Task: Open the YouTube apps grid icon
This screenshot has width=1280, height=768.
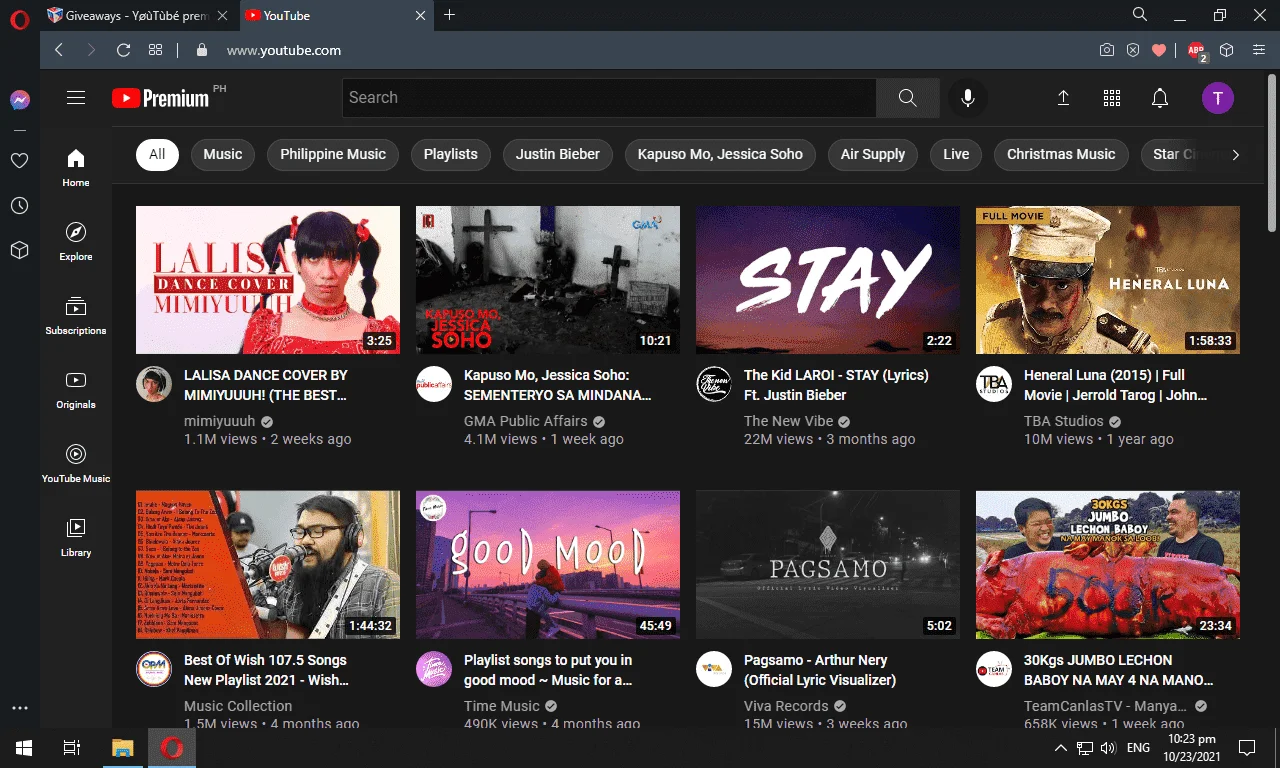Action: tap(1111, 98)
